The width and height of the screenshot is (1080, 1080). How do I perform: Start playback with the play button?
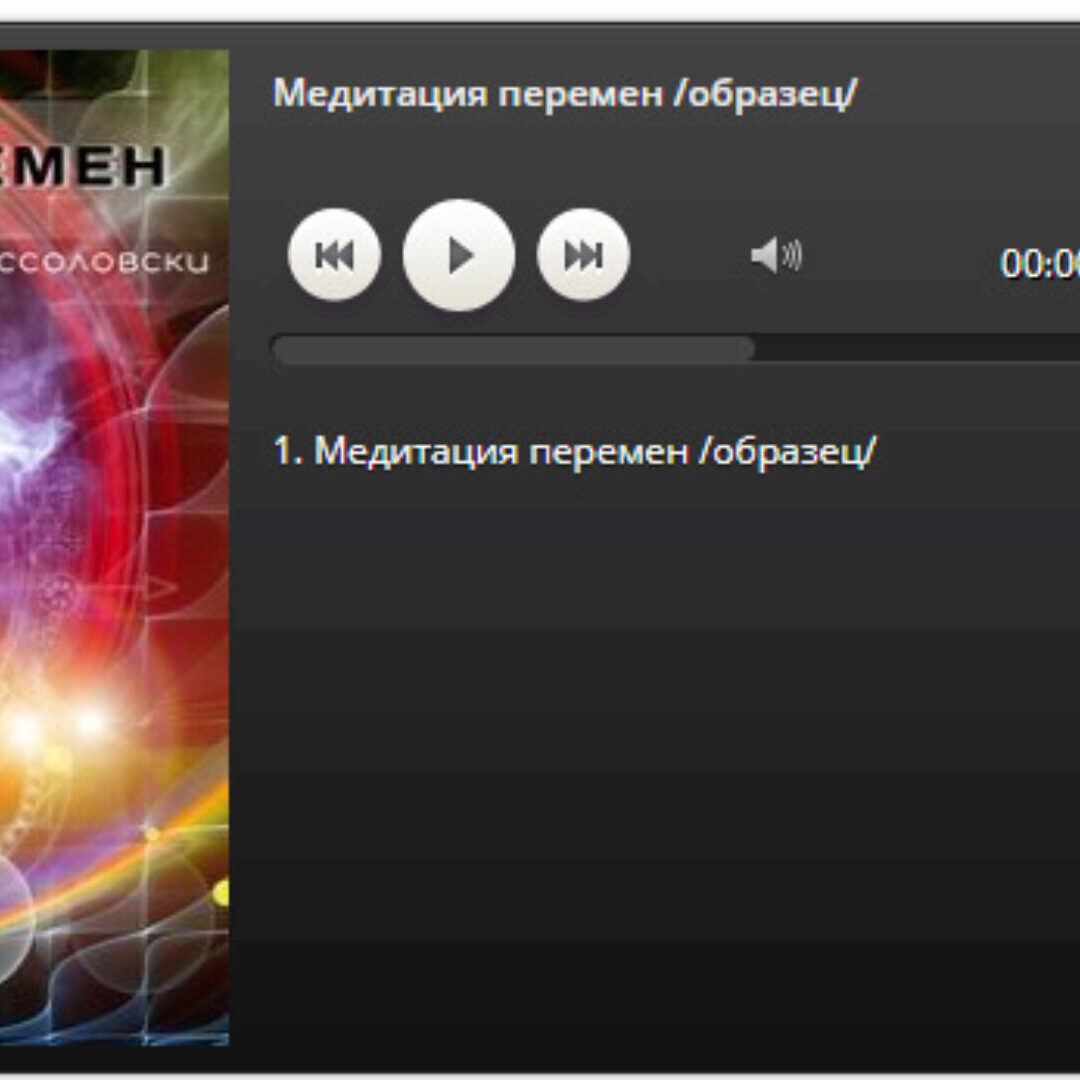459,255
